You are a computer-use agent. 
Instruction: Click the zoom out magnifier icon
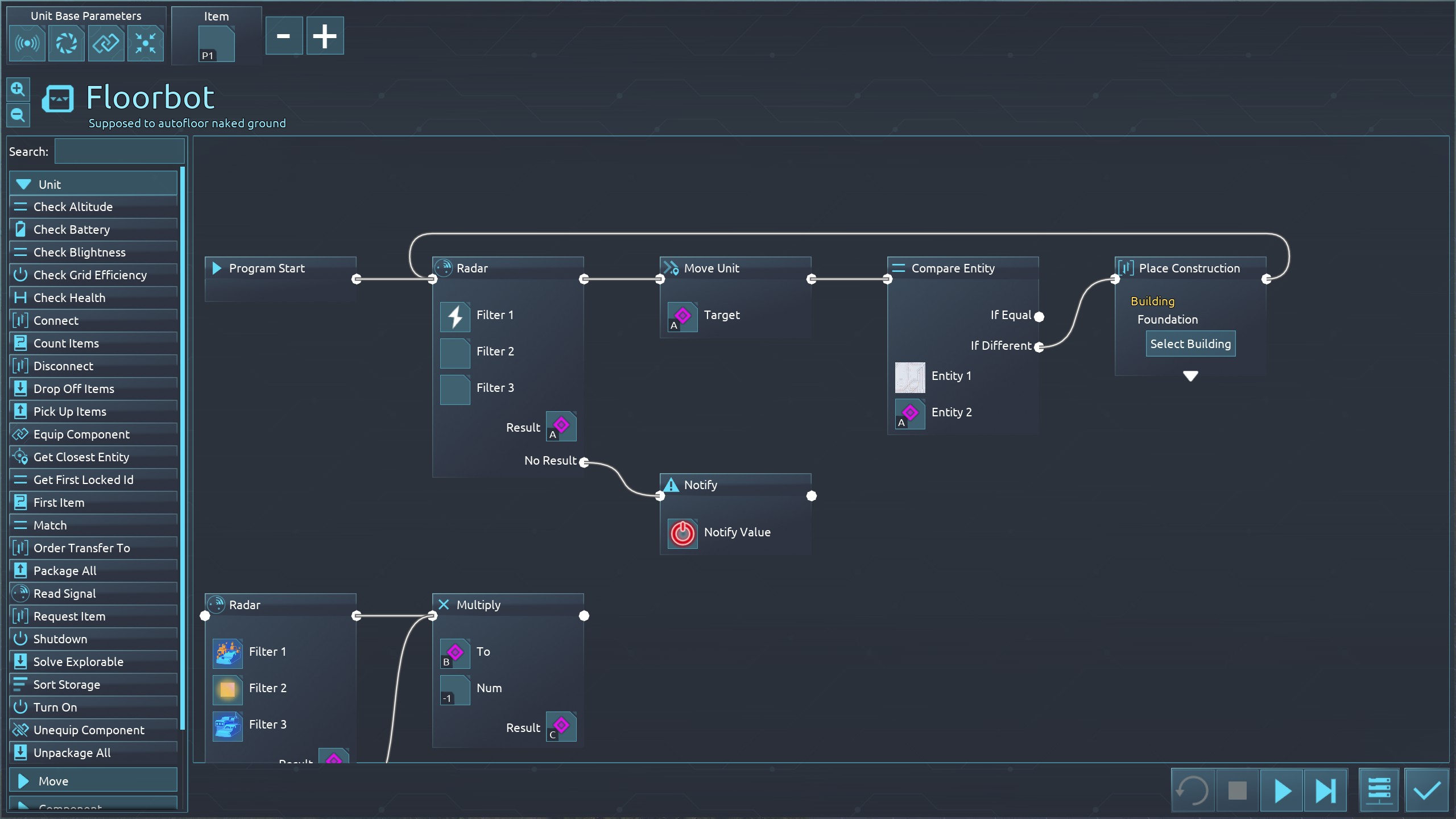pos(18,115)
